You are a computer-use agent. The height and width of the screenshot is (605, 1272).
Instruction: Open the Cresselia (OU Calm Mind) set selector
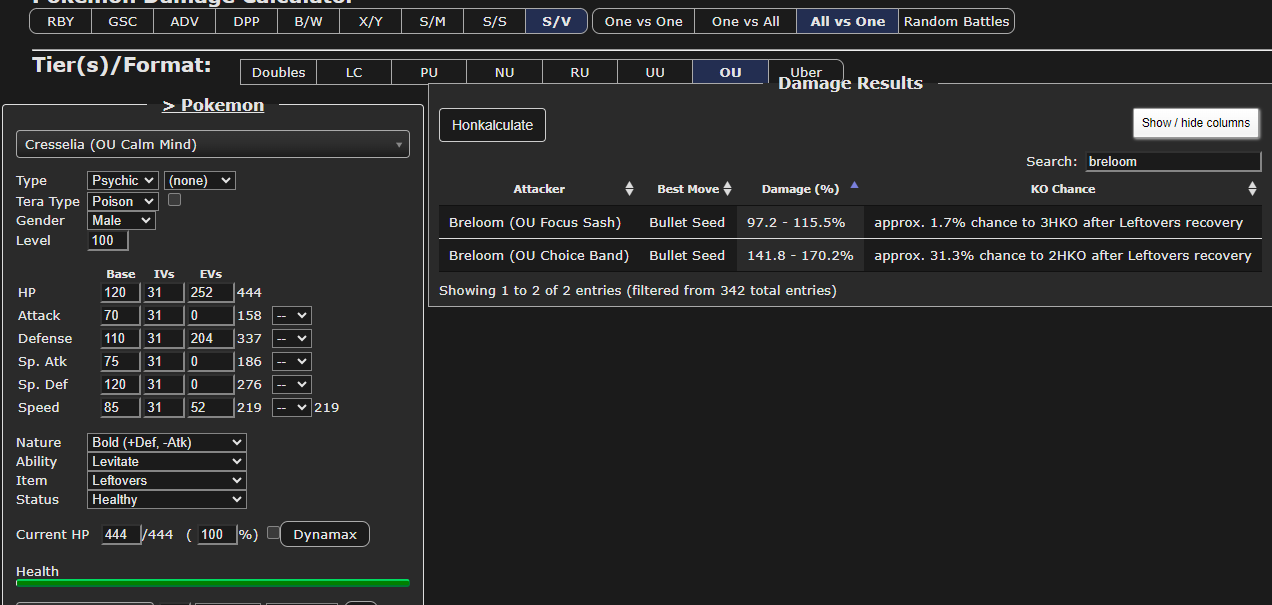[213, 144]
